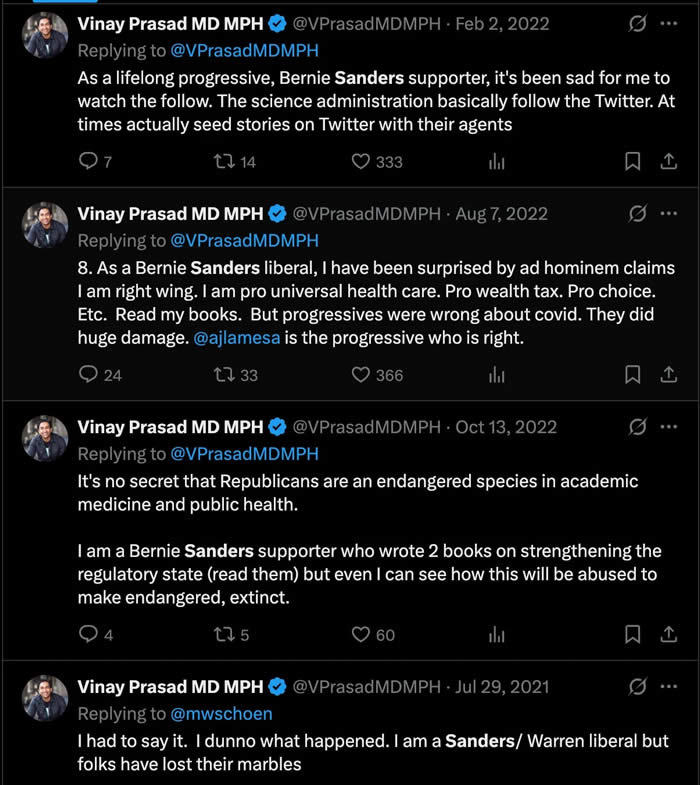The width and height of the screenshot is (700, 785).
Task: Bookmark the Oct 13, 2022 tweet
Action: tap(632, 634)
